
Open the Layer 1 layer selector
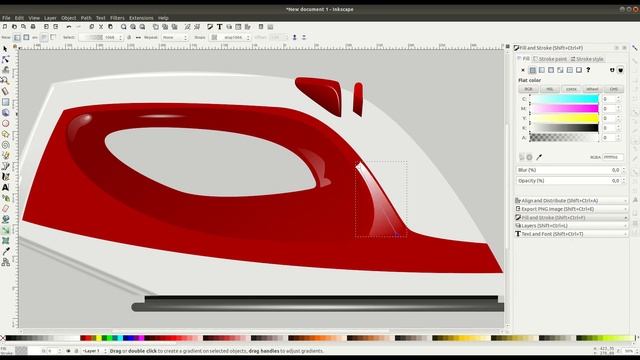(x=94, y=351)
